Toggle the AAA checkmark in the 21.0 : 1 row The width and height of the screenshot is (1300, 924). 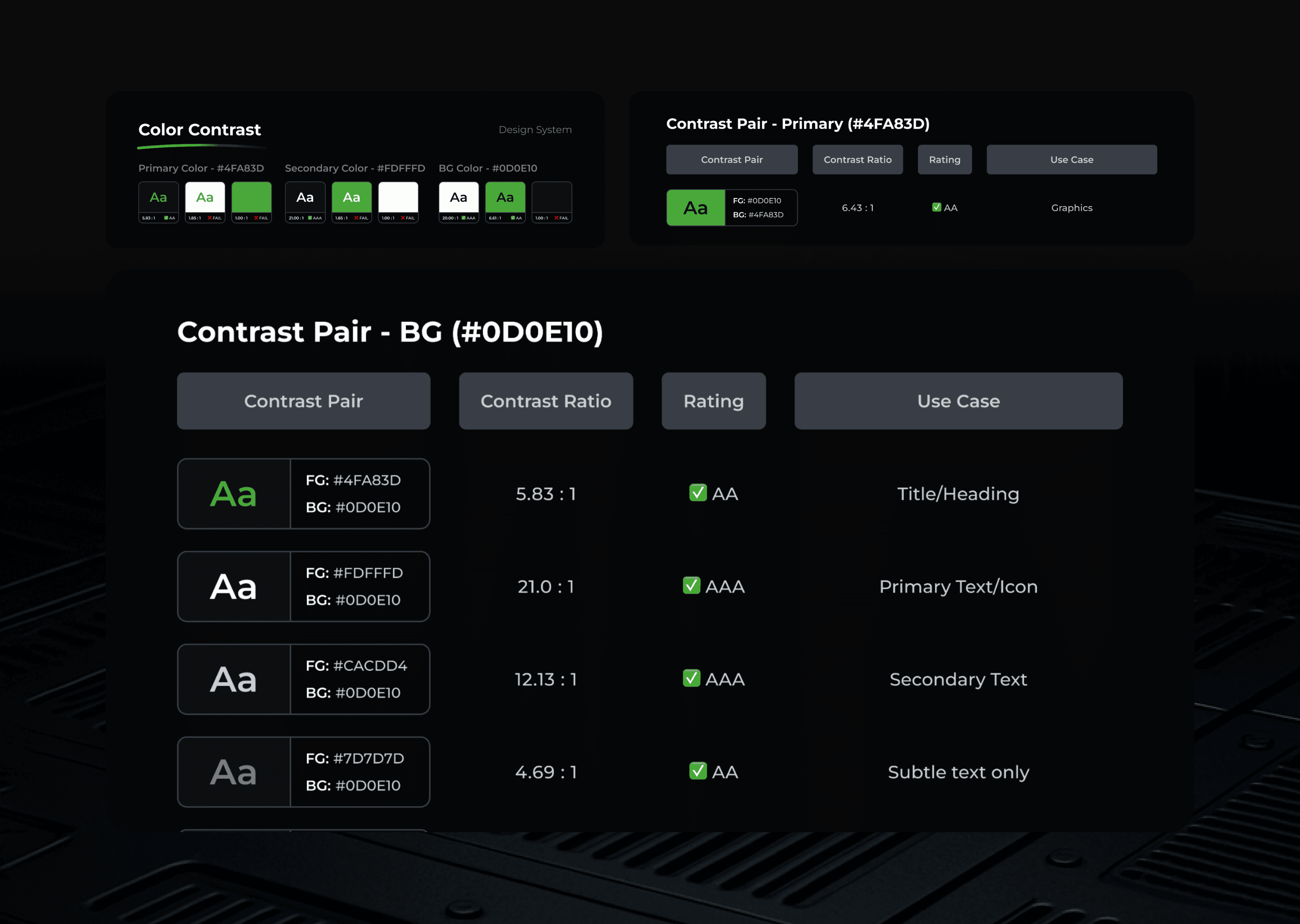pos(692,585)
